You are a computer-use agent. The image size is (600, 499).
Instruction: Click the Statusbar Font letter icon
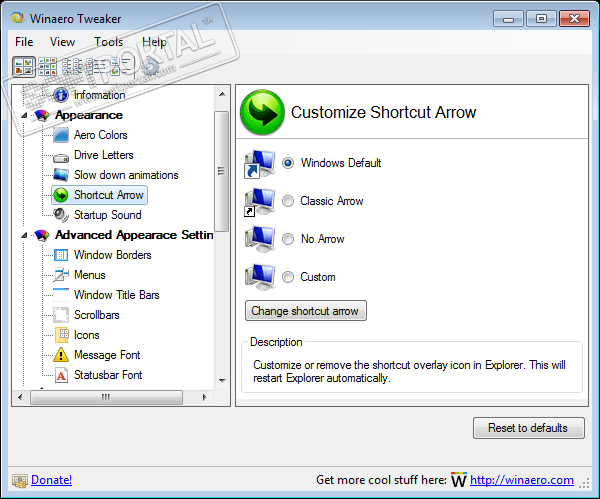tap(61, 375)
